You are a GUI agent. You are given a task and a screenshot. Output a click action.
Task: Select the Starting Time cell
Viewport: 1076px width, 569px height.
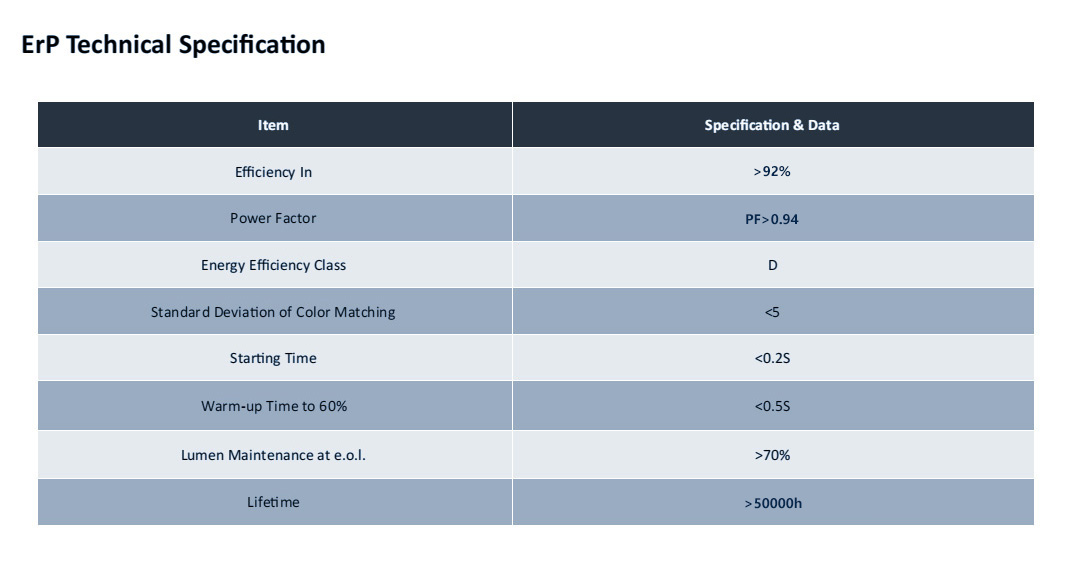pyautogui.click(x=273, y=358)
